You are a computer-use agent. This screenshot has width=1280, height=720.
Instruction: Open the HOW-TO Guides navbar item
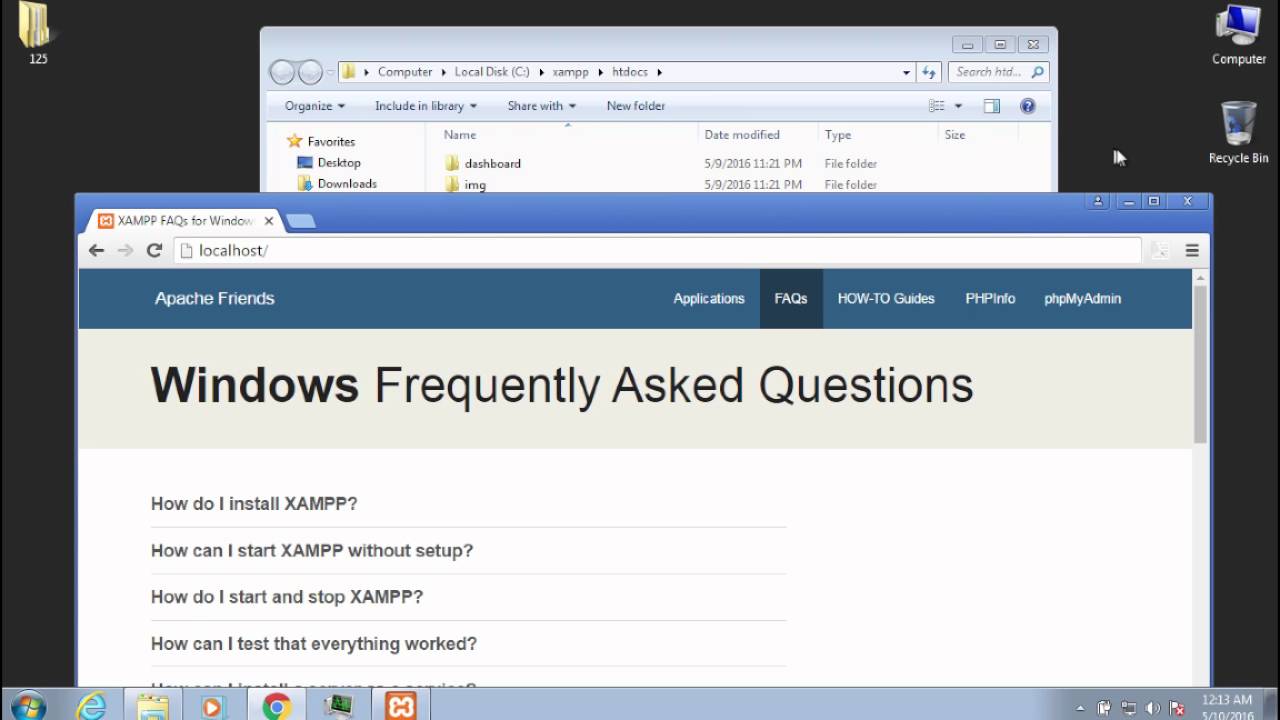(x=886, y=298)
